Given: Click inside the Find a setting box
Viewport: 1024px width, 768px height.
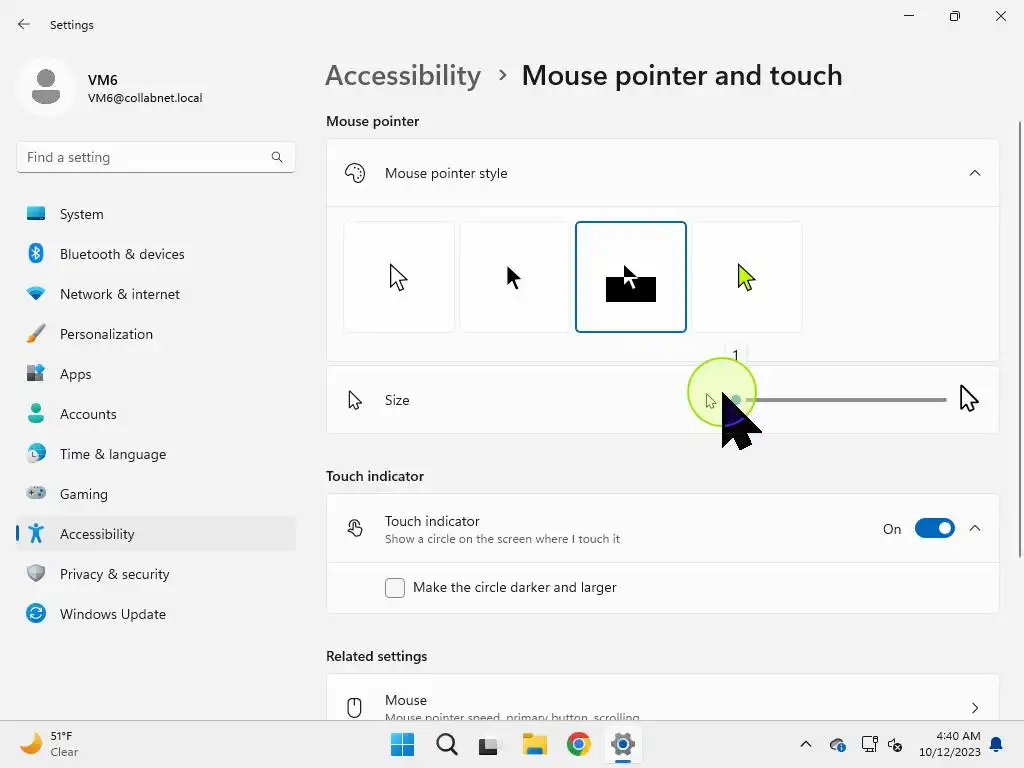Looking at the screenshot, I should [x=155, y=157].
